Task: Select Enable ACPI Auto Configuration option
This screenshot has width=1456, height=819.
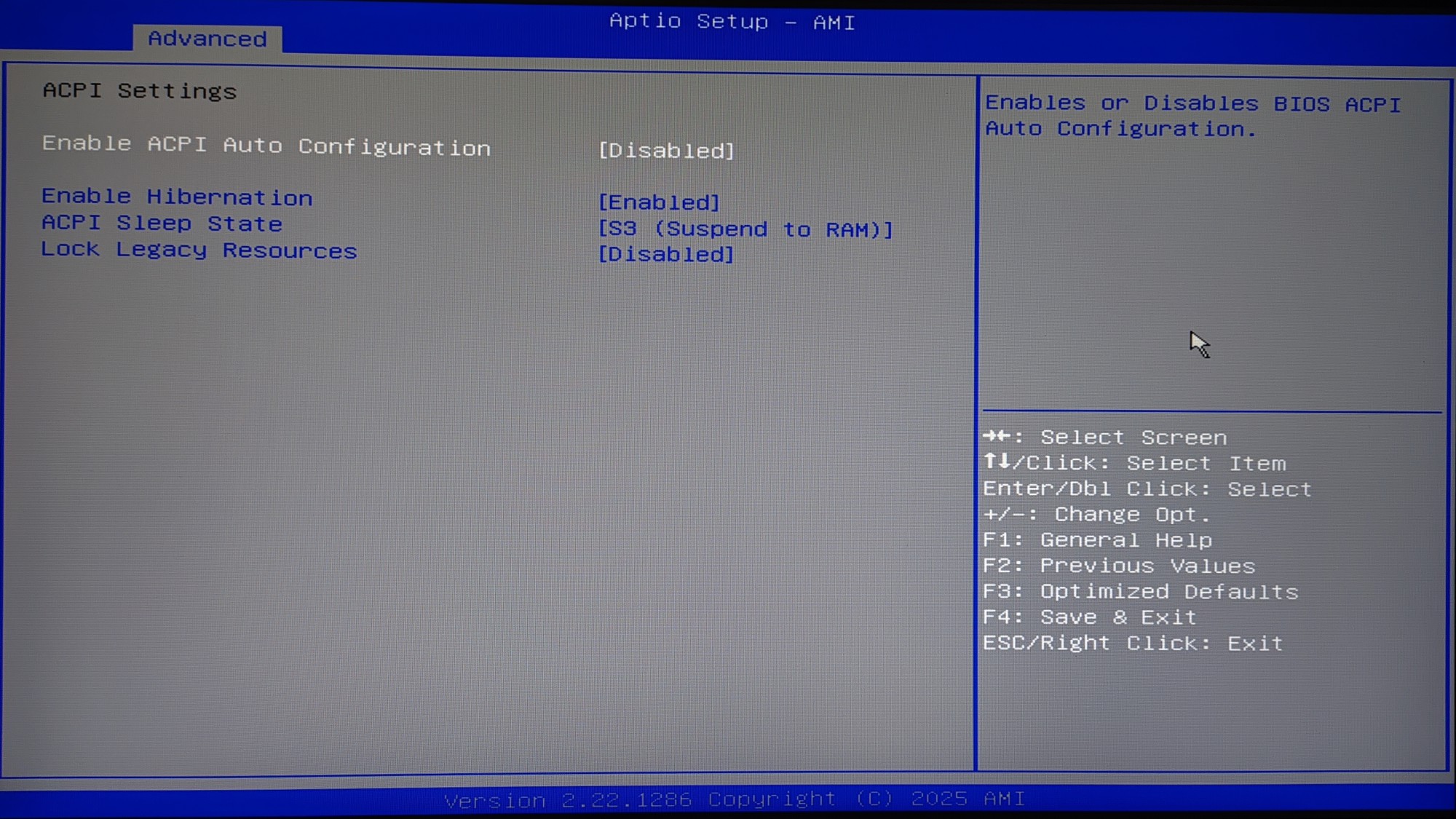Action: 266,146
